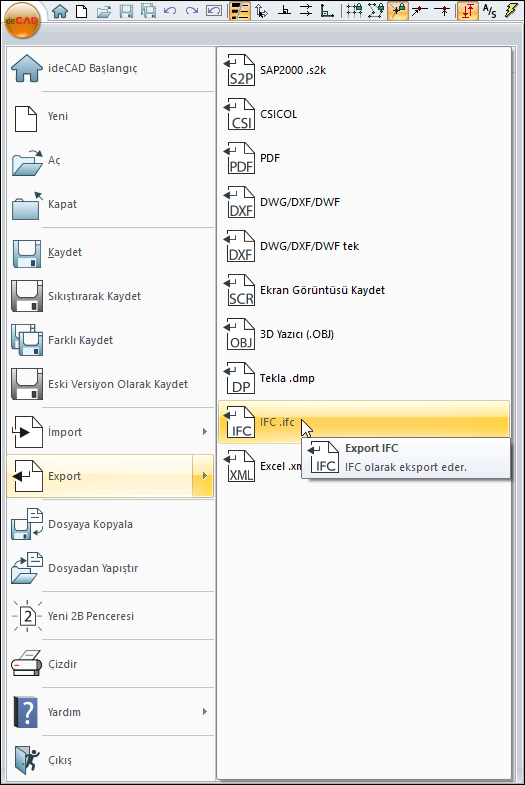The width and height of the screenshot is (525, 785).
Task: Toggle the highlighted node snap toolbar button
Action: (x=398, y=11)
